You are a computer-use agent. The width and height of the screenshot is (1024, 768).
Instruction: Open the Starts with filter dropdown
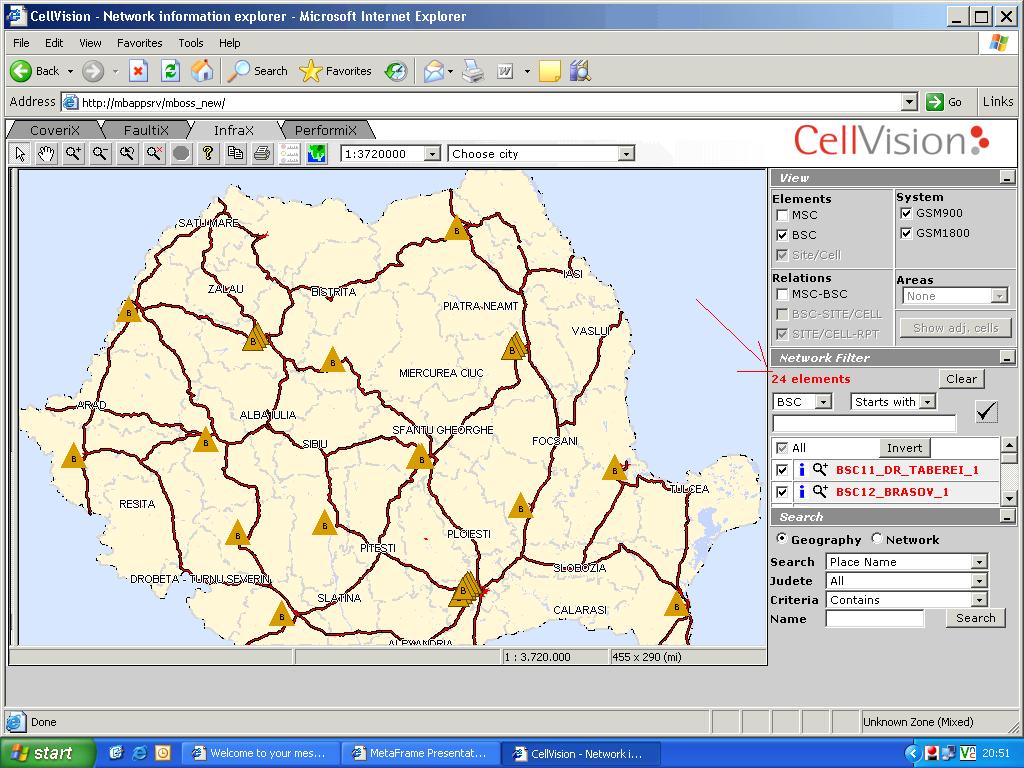927,402
